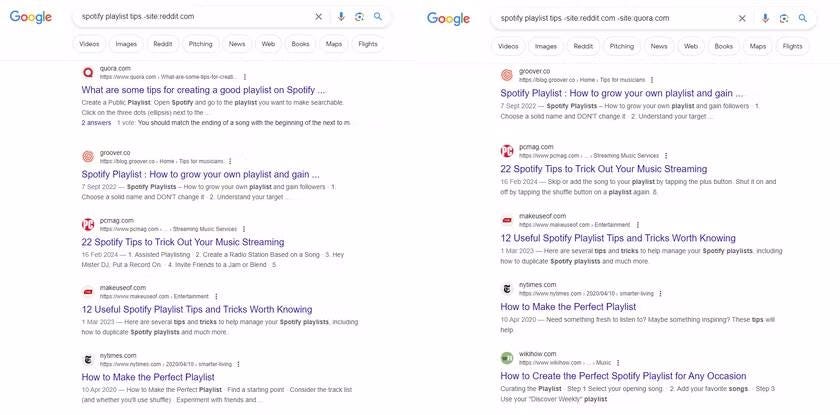Click the PCMag favicon in left results
The image size is (840, 415).
[x=88, y=224]
